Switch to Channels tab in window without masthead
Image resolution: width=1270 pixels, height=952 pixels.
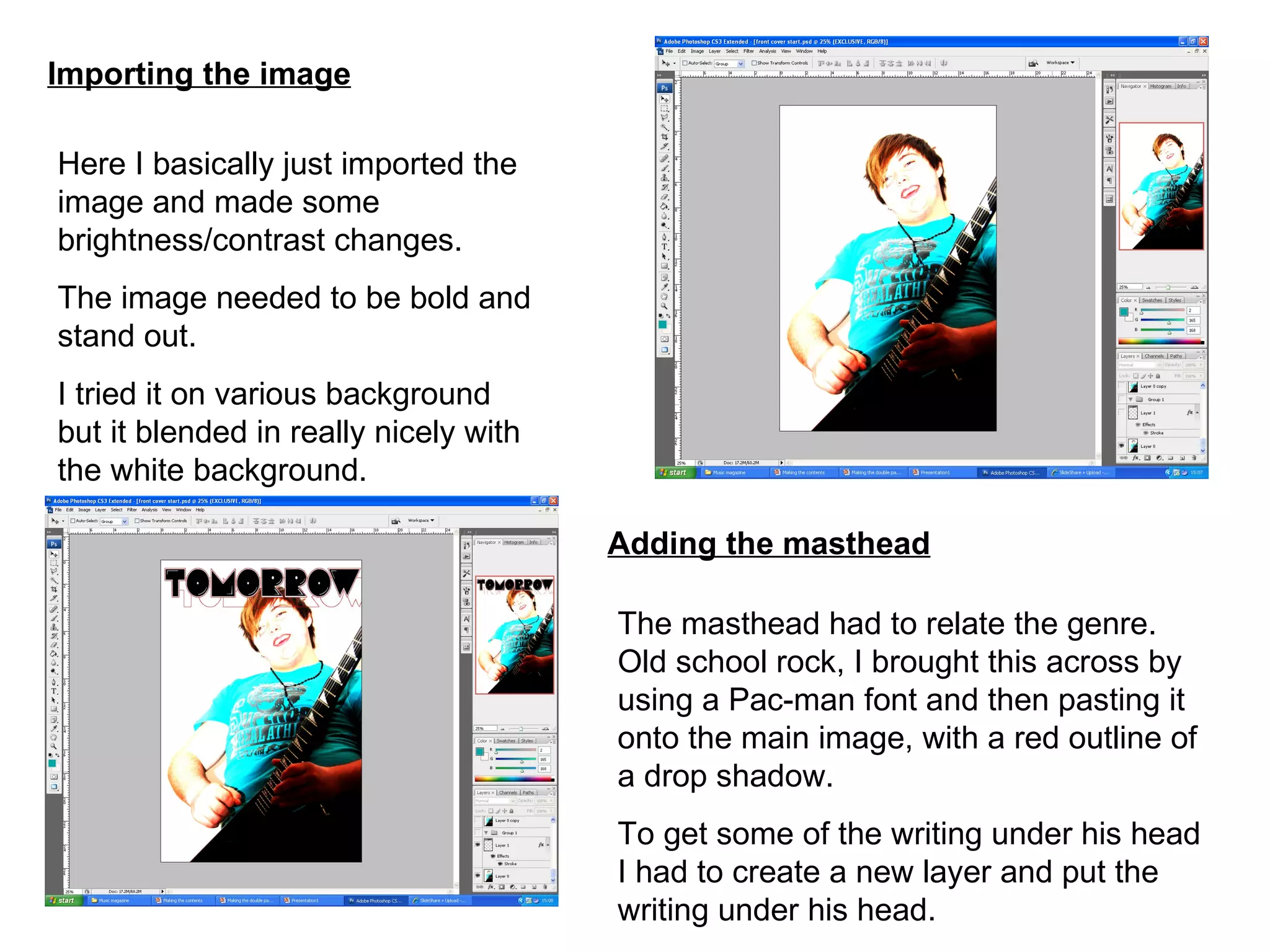pyautogui.click(x=1154, y=356)
